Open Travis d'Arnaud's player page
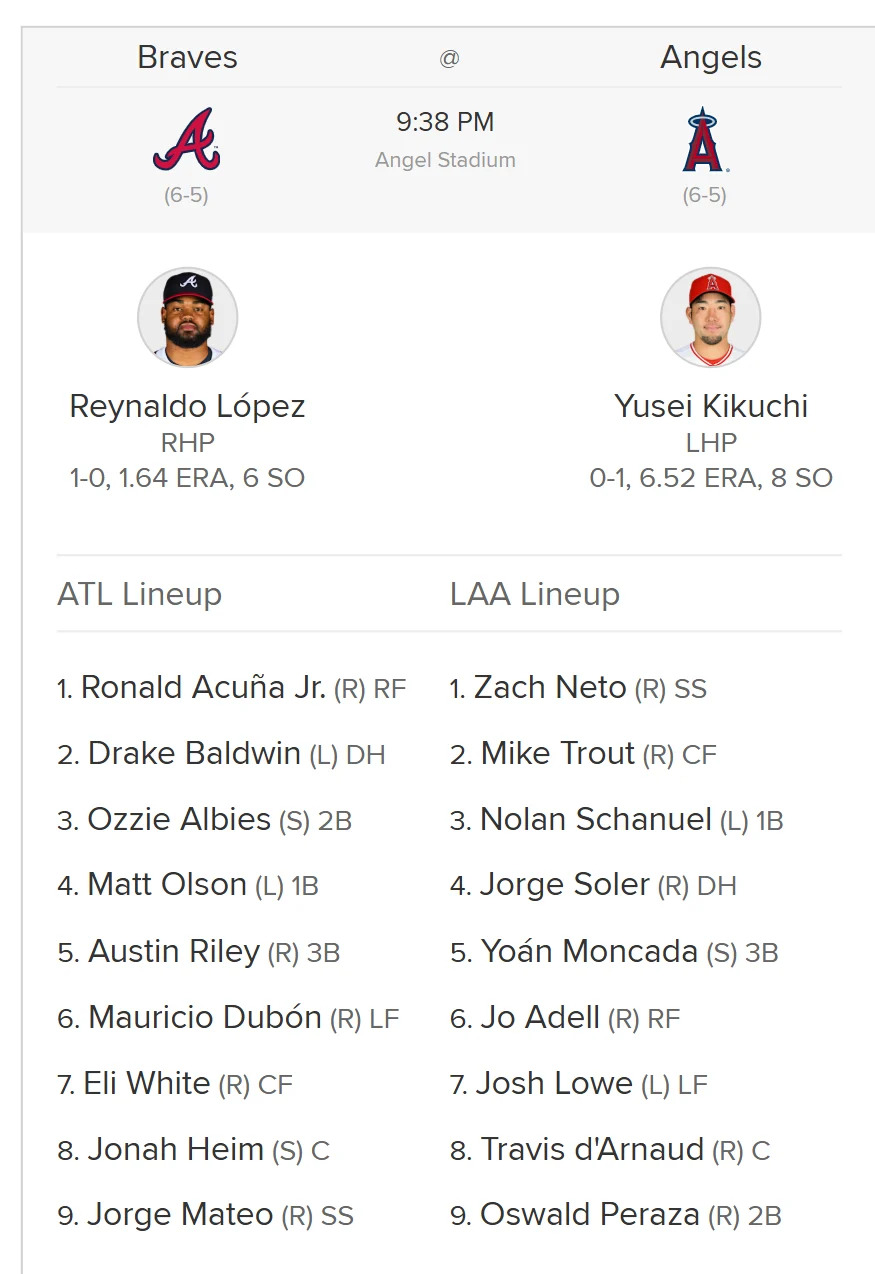The width and height of the screenshot is (875, 1274). [x=592, y=1150]
